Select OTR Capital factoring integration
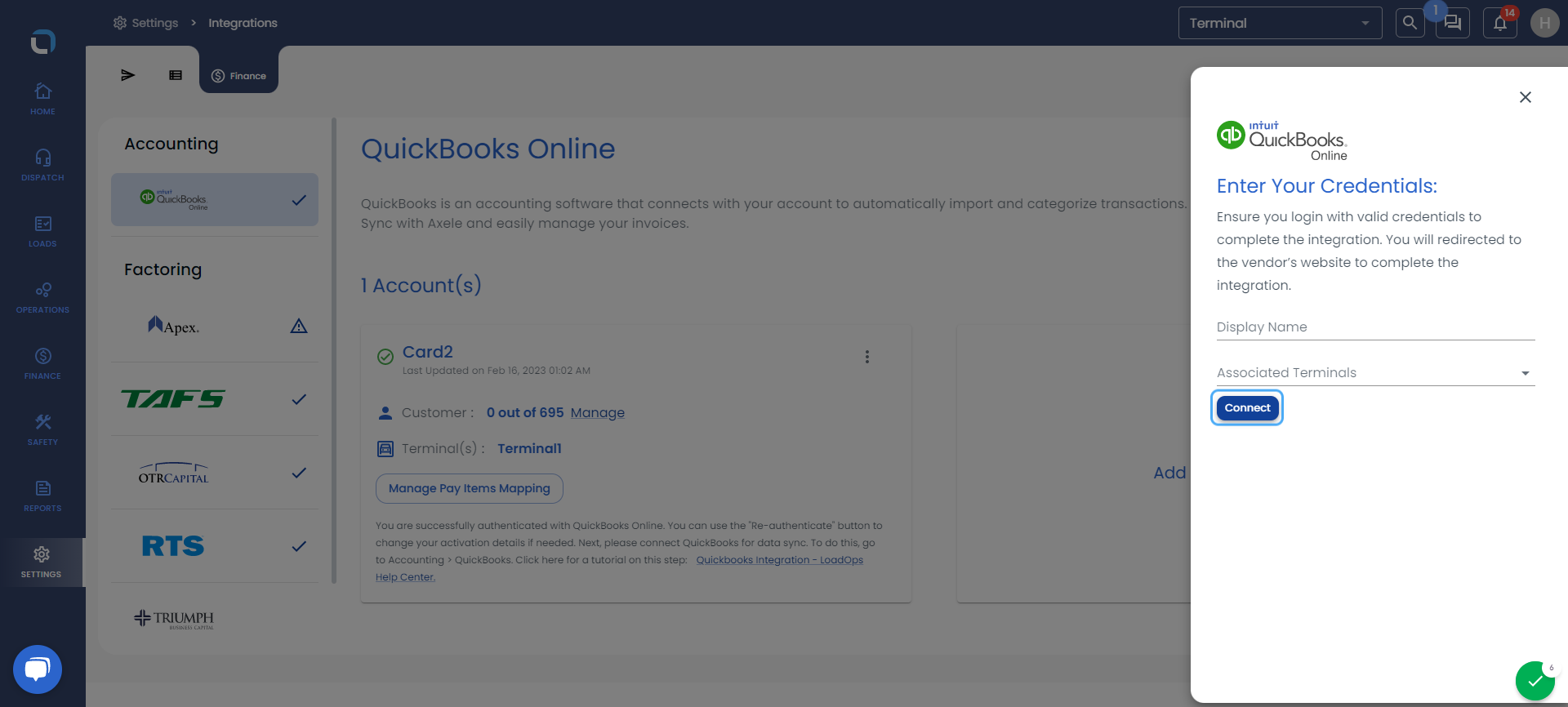The image size is (1568, 707). (215, 473)
